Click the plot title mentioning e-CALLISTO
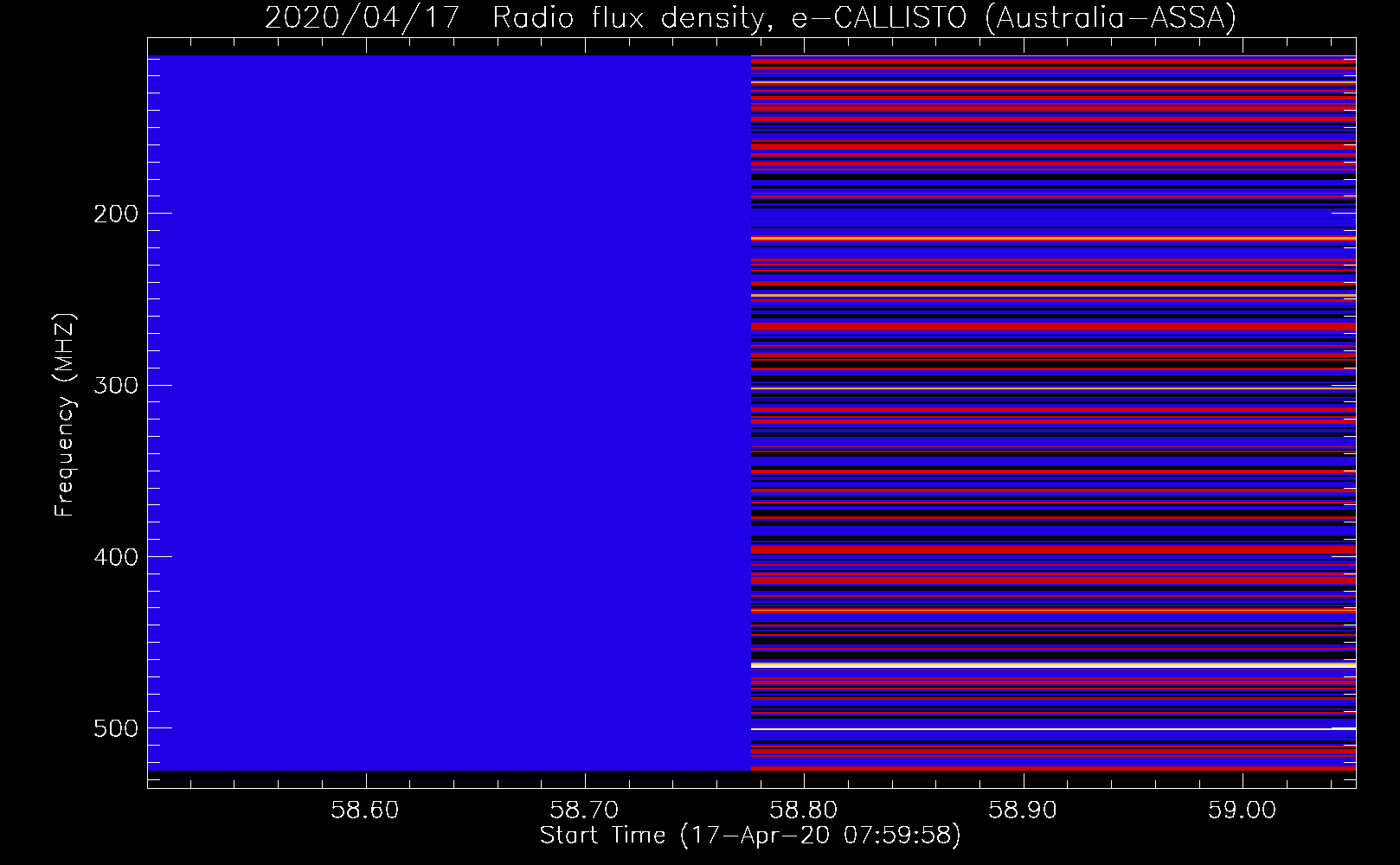 coord(750,17)
